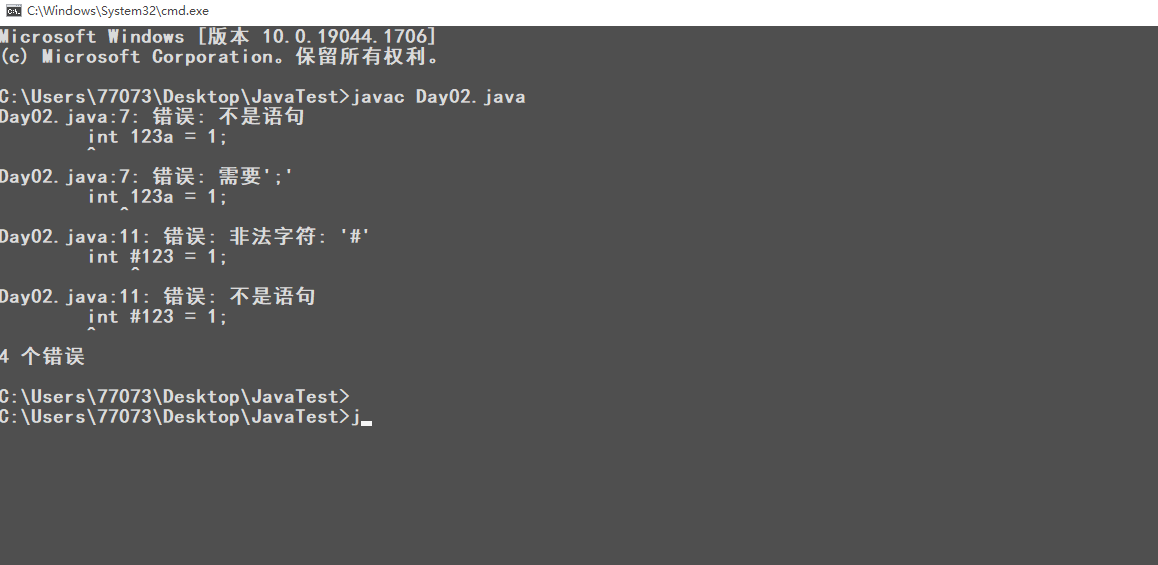Click the blinking cursor after j

coord(366,423)
